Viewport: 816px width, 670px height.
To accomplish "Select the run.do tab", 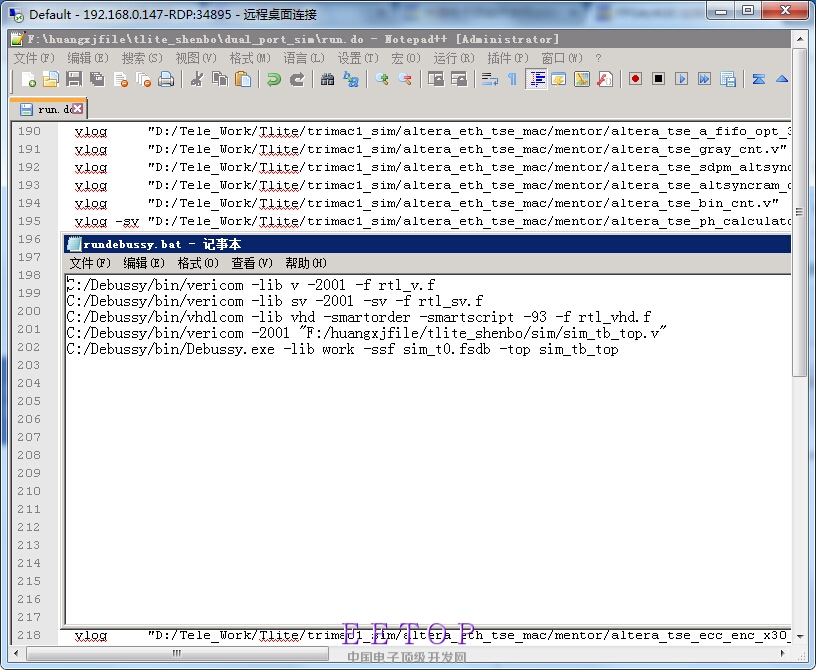I will (x=48, y=109).
